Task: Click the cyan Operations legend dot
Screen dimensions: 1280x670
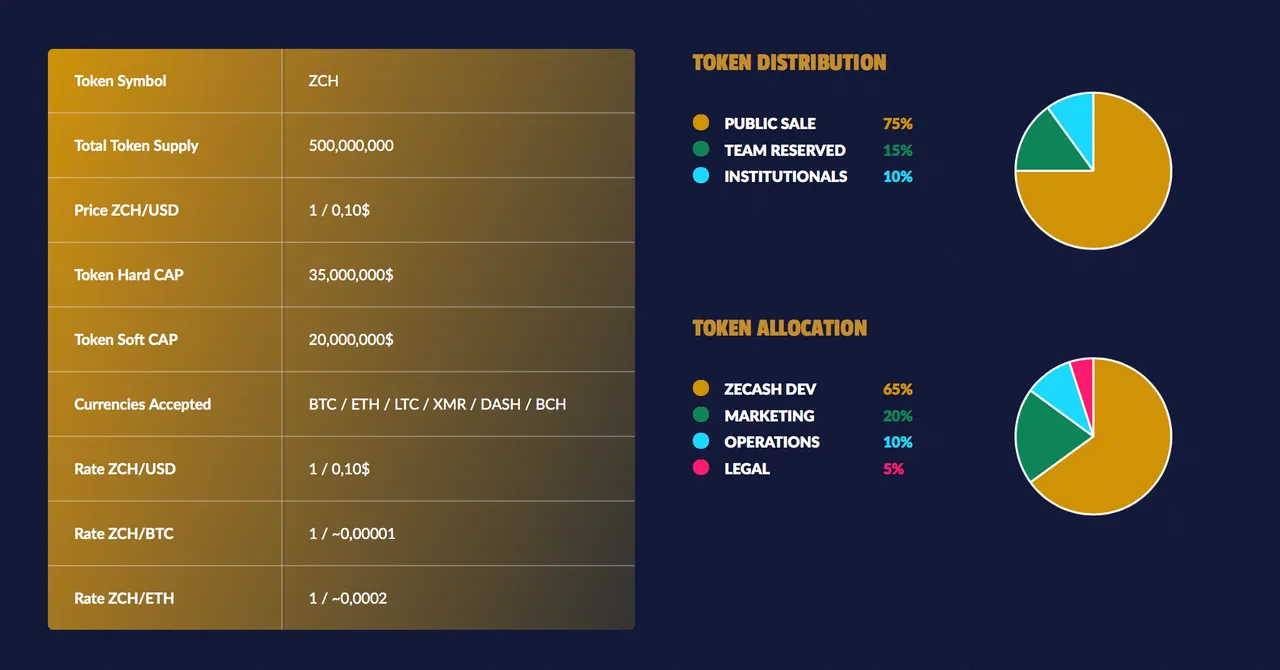Action: pyautogui.click(x=701, y=441)
